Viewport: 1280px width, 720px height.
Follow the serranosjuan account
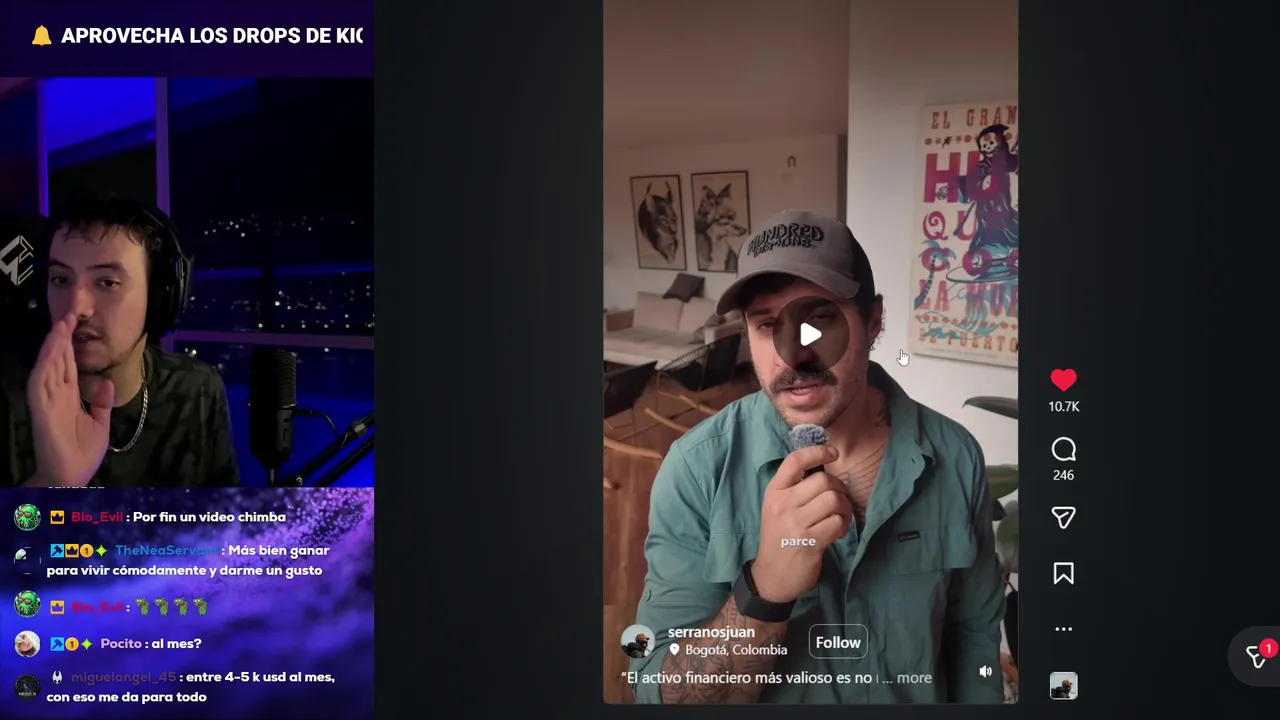click(x=838, y=643)
